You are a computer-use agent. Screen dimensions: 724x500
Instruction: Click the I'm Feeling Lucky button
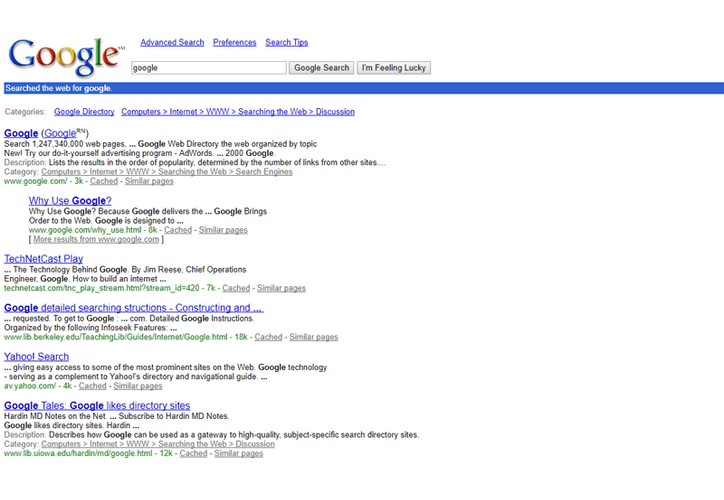[394, 68]
